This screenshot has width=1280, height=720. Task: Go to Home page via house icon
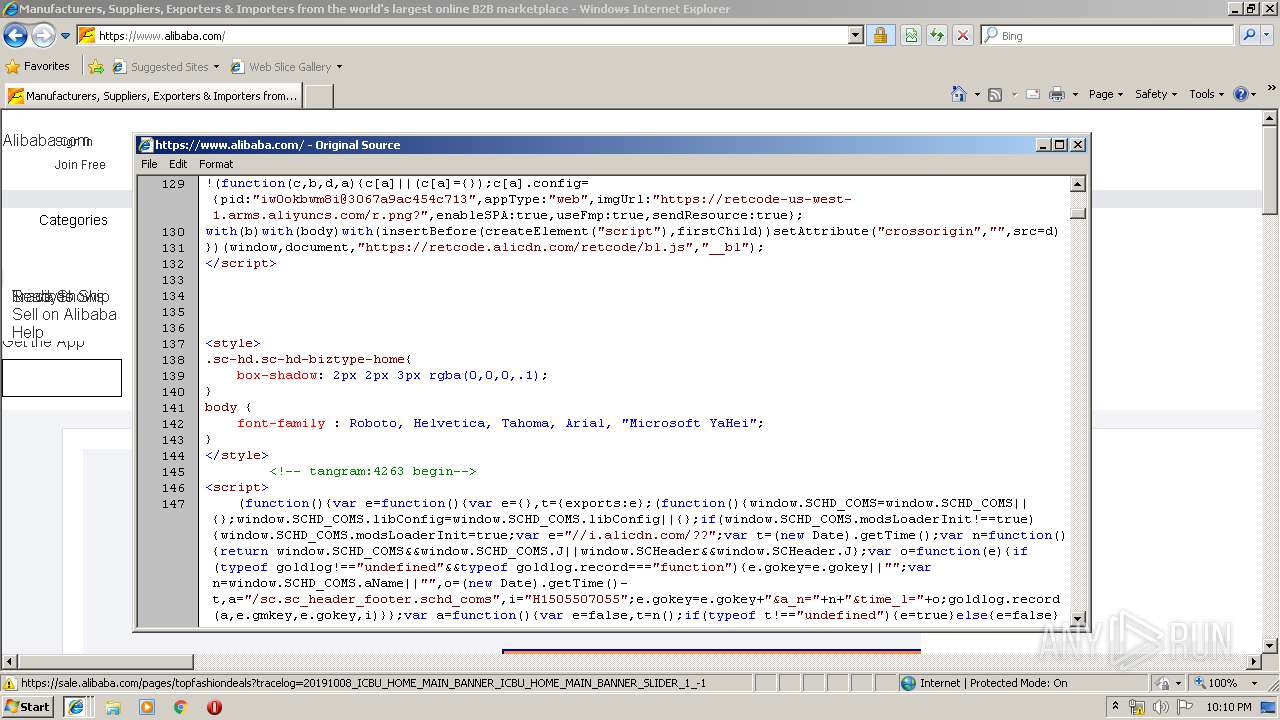pyautogui.click(x=959, y=94)
